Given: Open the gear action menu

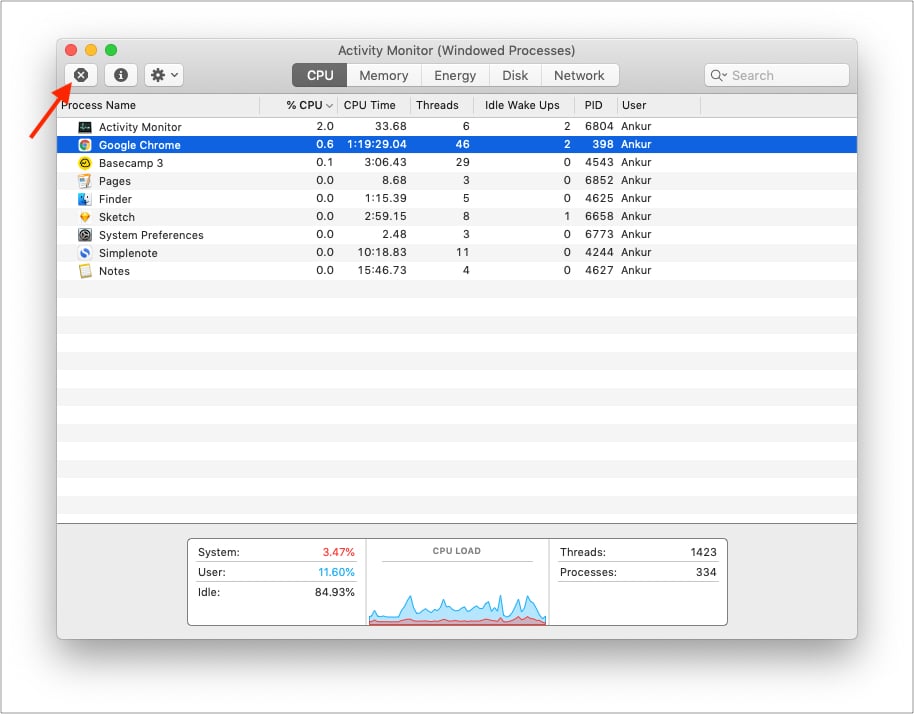Looking at the screenshot, I should pyautogui.click(x=162, y=74).
